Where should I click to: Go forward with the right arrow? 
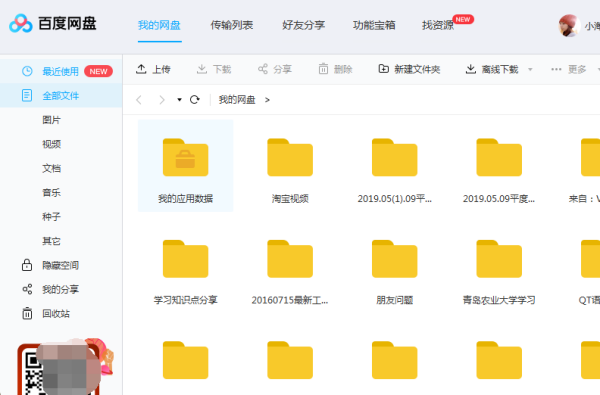[x=162, y=100]
